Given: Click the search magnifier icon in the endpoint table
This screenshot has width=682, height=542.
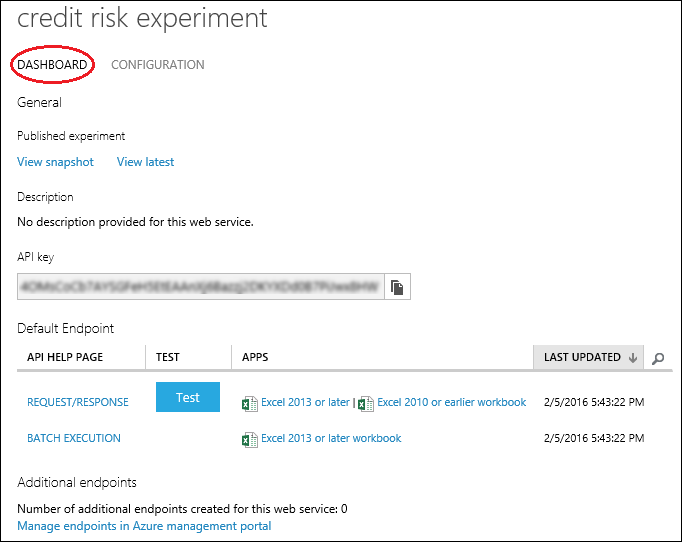Looking at the screenshot, I should 658,358.
